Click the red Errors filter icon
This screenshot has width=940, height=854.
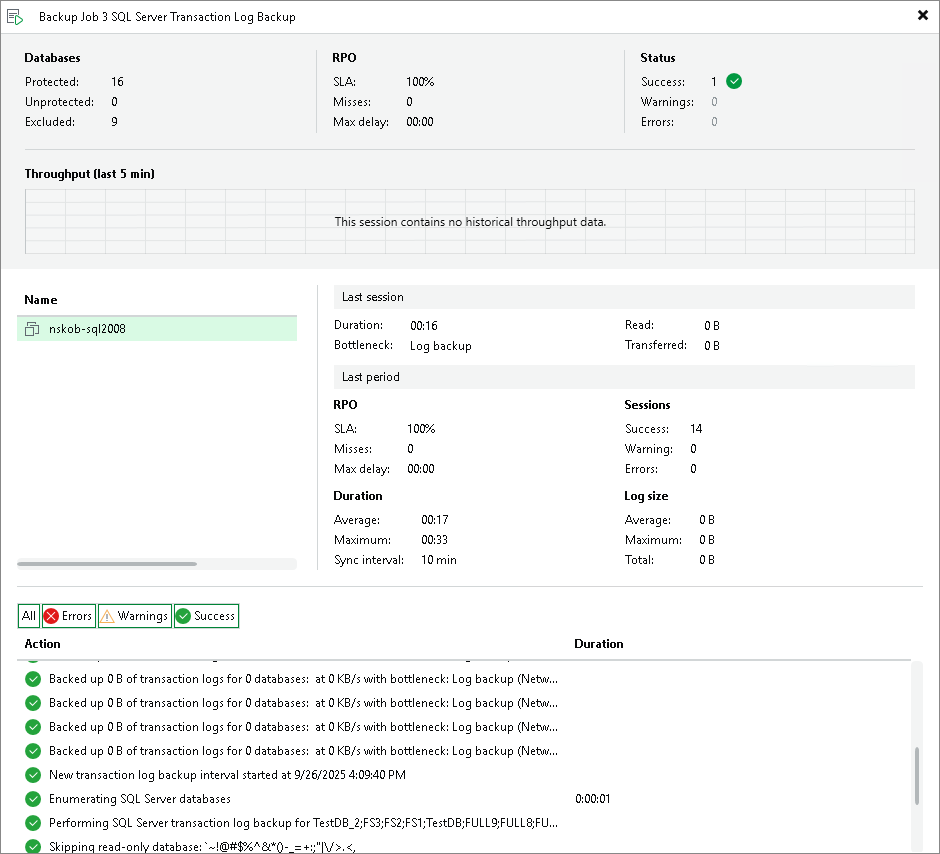point(52,616)
